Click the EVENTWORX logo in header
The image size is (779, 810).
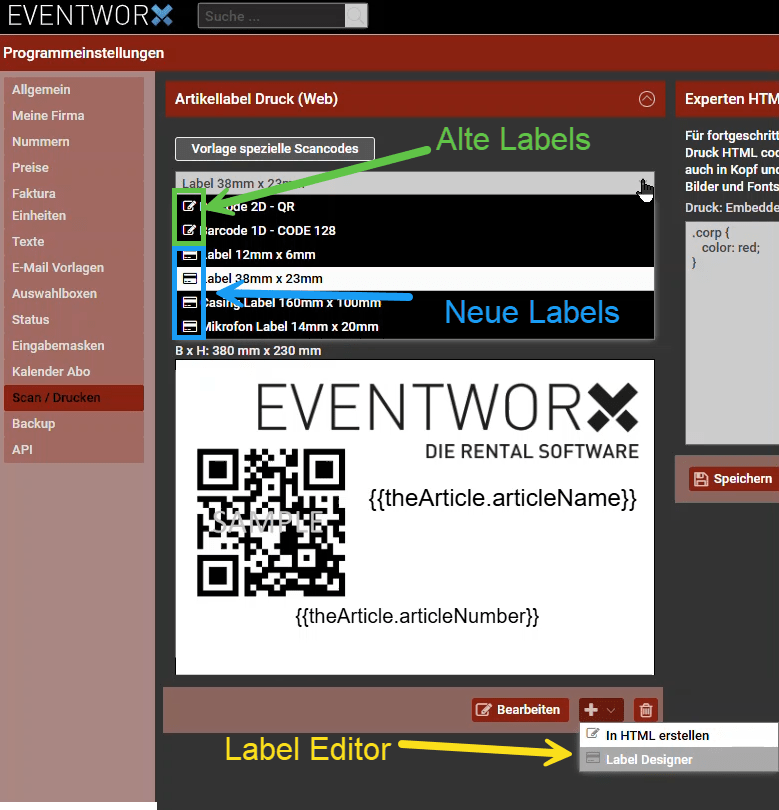pyautogui.click(x=91, y=16)
